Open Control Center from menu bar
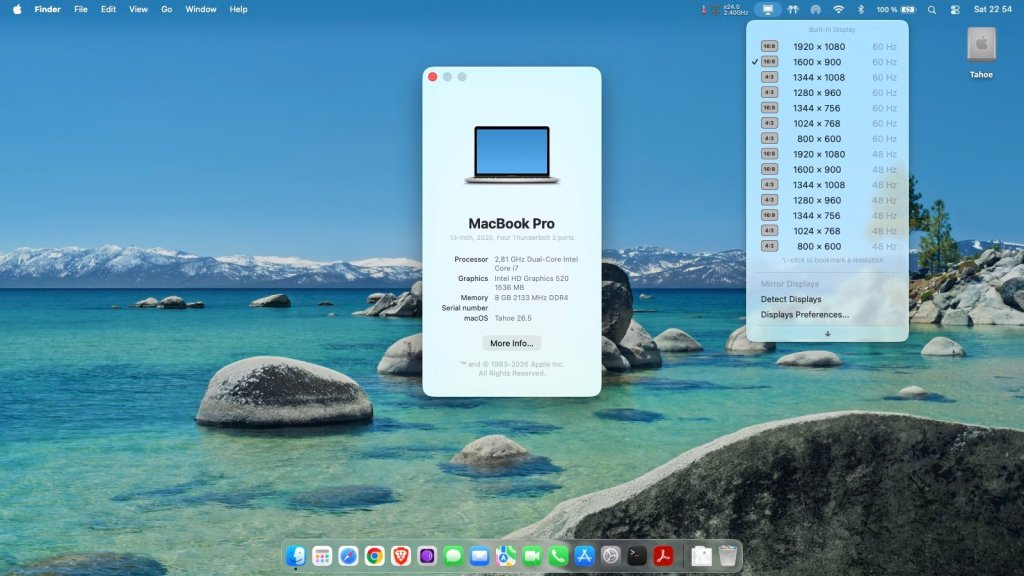Viewport: 1024px width, 576px height. (955, 10)
